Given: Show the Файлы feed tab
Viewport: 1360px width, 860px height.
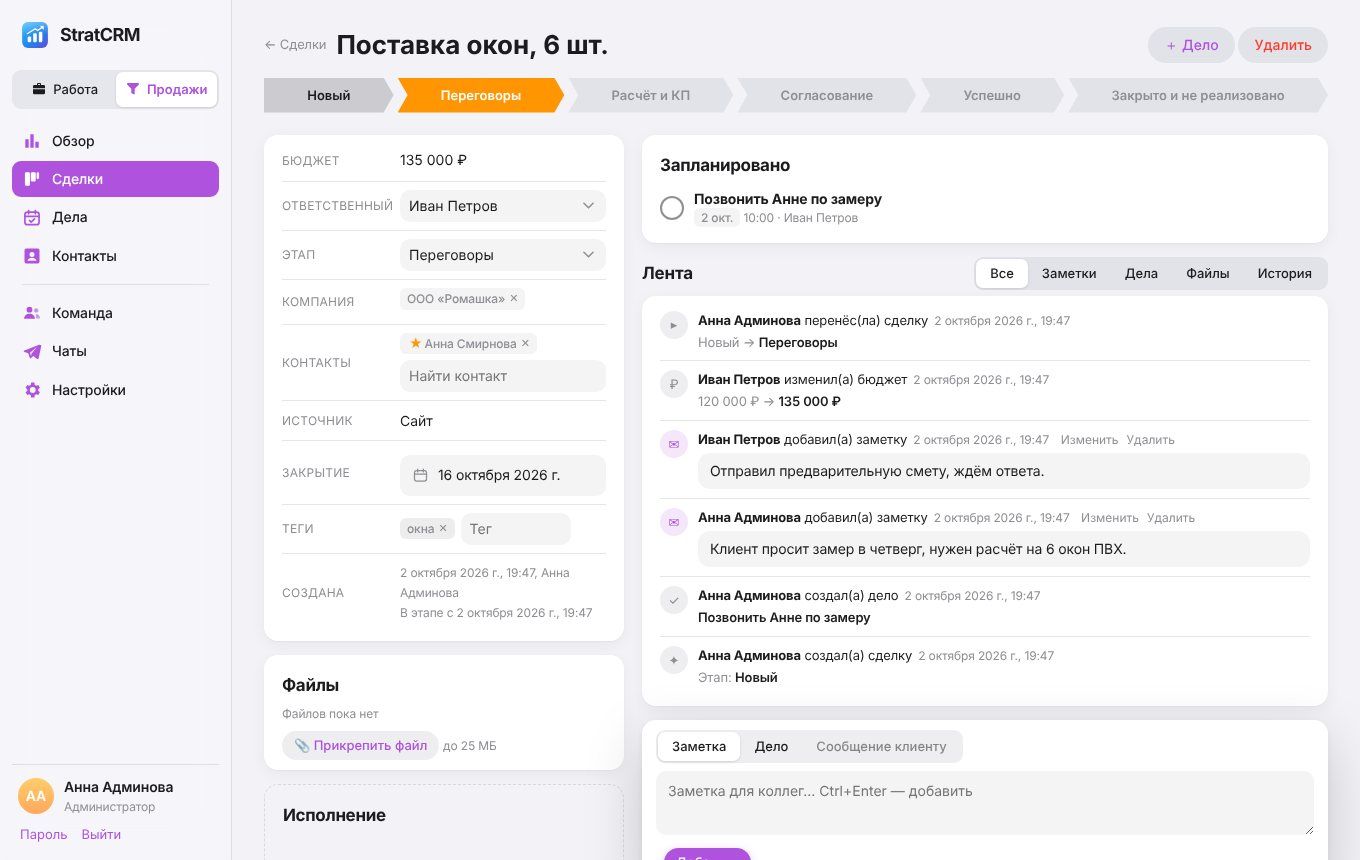Looking at the screenshot, I should (1208, 273).
